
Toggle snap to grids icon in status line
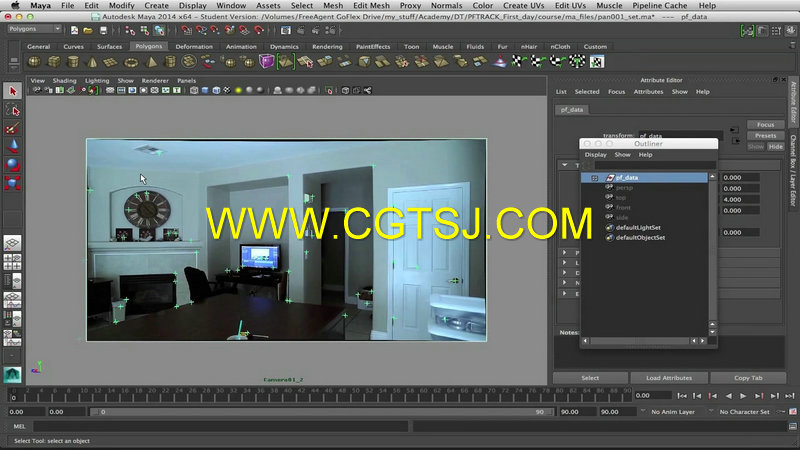(187, 31)
